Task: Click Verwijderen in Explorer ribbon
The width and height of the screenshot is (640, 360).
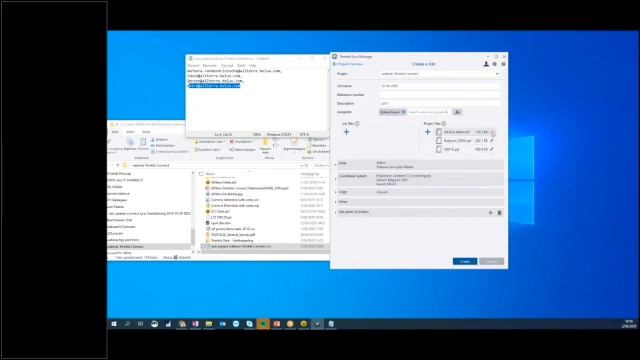Action: tap(242, 142)
